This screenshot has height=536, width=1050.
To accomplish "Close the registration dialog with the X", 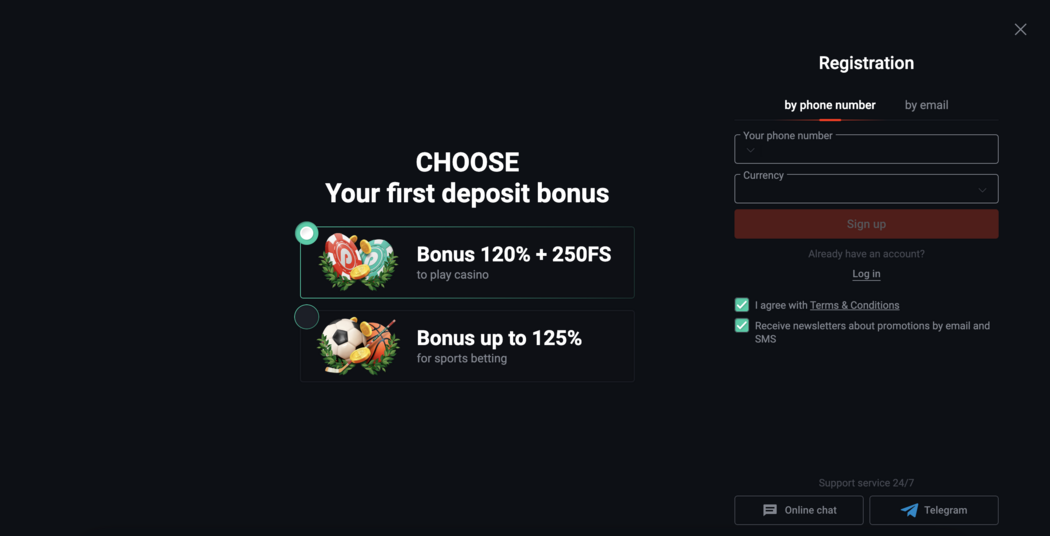I will tap(1020, 30).
